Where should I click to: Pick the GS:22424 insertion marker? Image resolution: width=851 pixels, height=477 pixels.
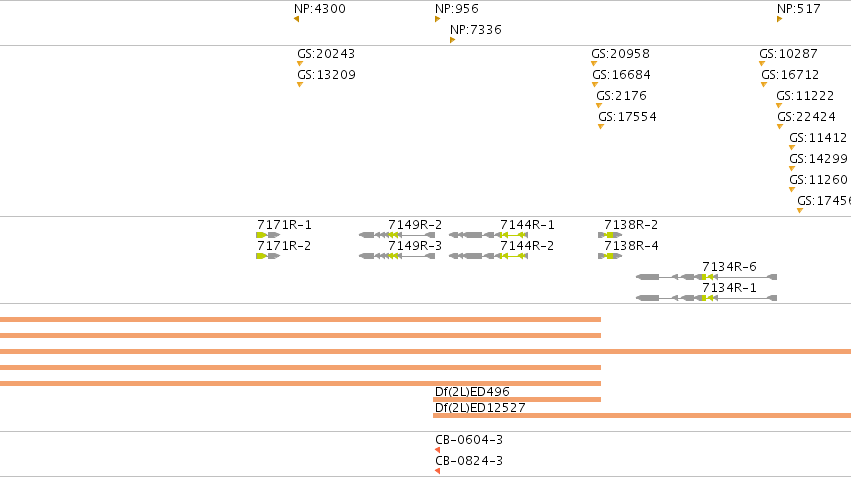tap(780, 127)
